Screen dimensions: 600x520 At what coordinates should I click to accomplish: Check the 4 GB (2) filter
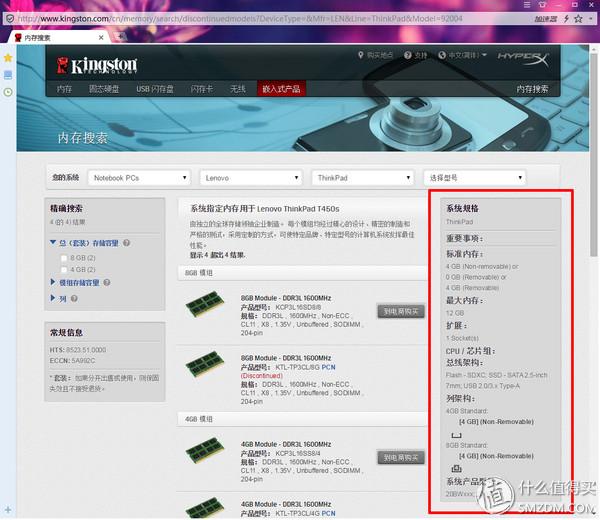[x=64, y=270]
